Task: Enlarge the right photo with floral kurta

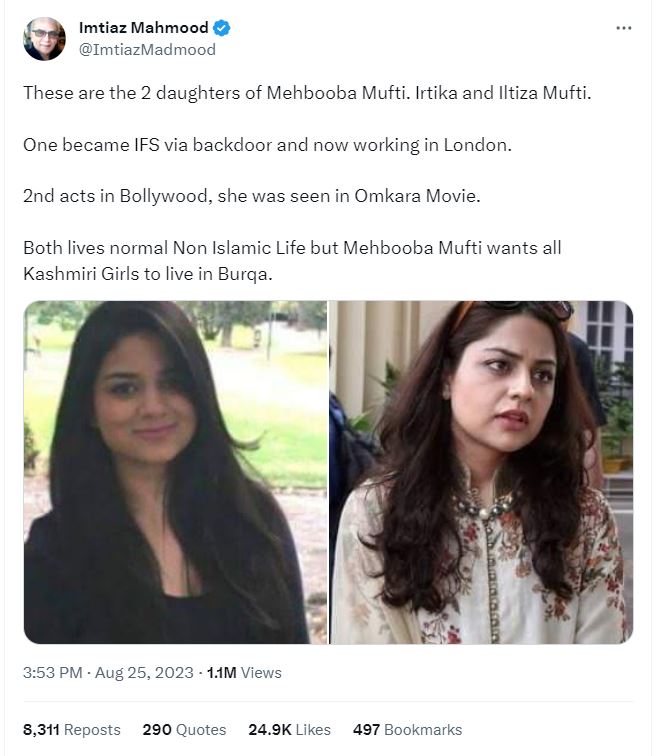Action: click(481, 472)
